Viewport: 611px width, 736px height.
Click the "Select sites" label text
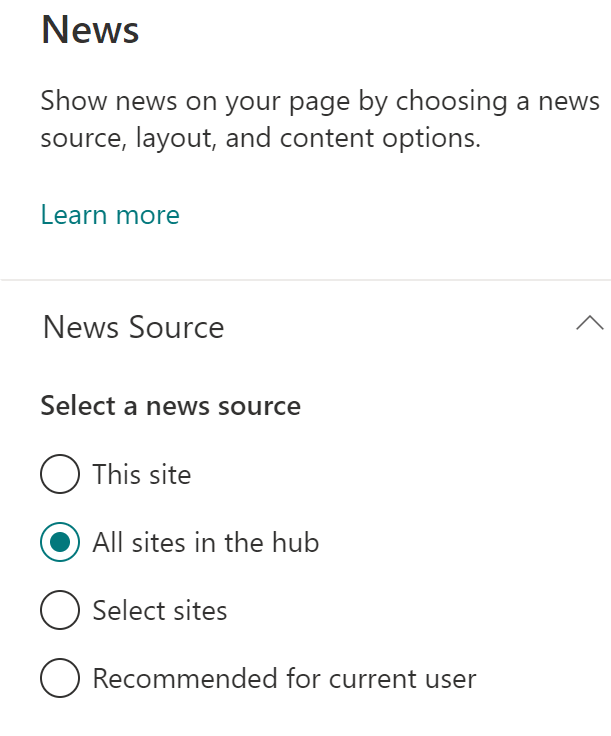pyautogui.click(x=159, y=610)
